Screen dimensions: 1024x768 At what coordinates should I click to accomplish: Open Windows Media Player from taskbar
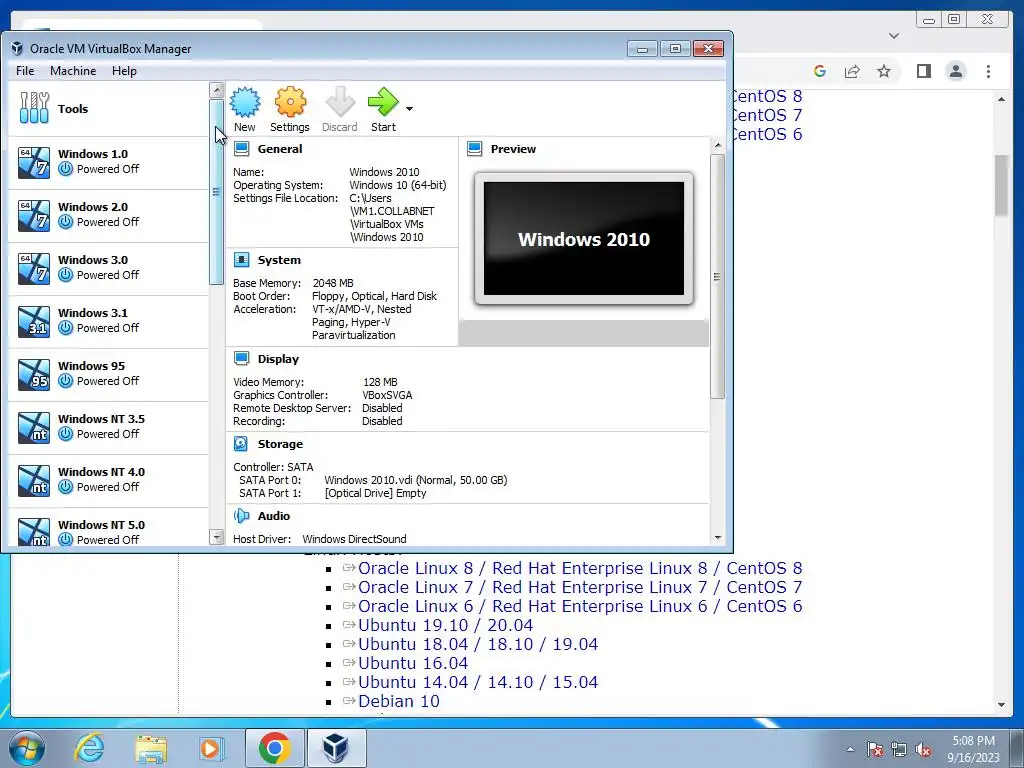(x=211, y=748)
